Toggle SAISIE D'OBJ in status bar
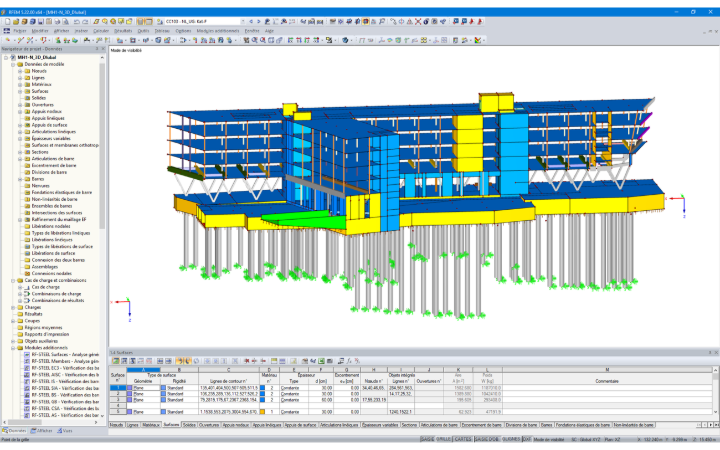 point(486,439)
